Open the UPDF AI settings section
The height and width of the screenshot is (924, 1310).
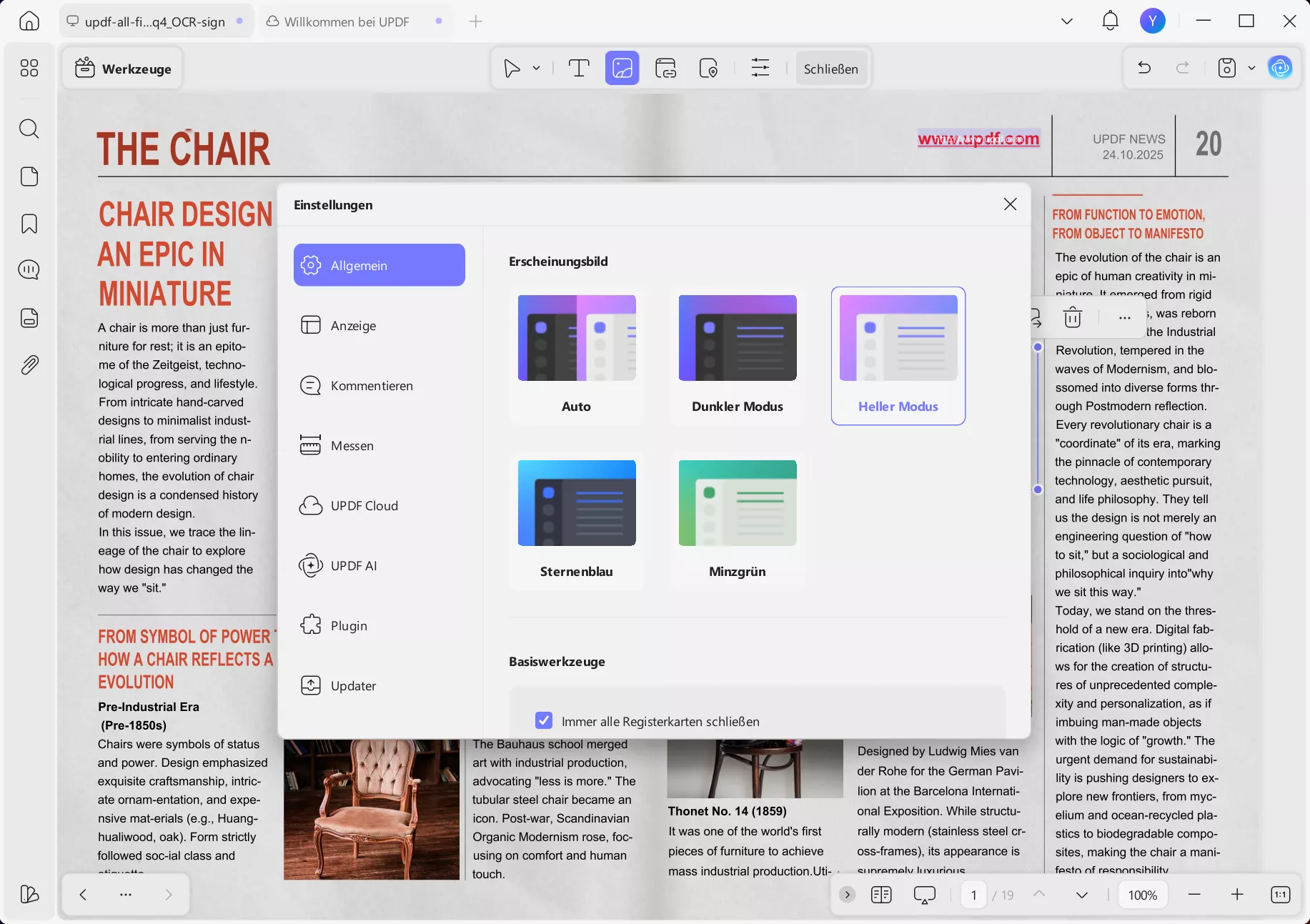[x=379, y=565]
